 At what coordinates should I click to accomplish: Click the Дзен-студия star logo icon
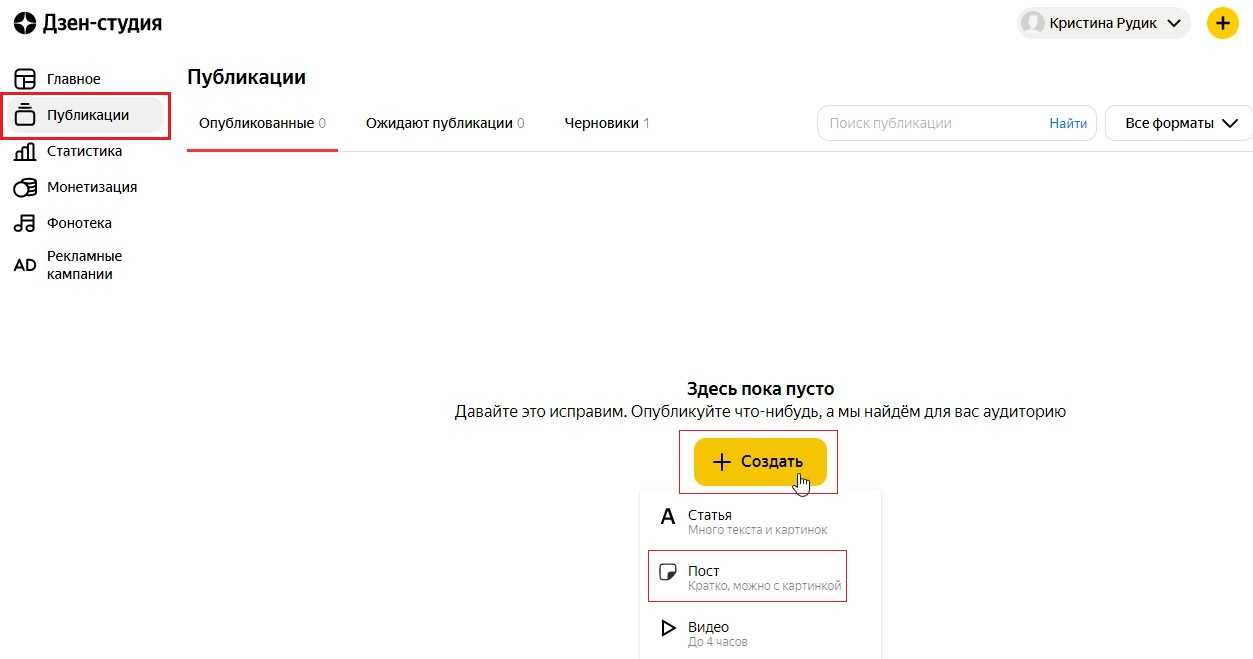[25, 24]
